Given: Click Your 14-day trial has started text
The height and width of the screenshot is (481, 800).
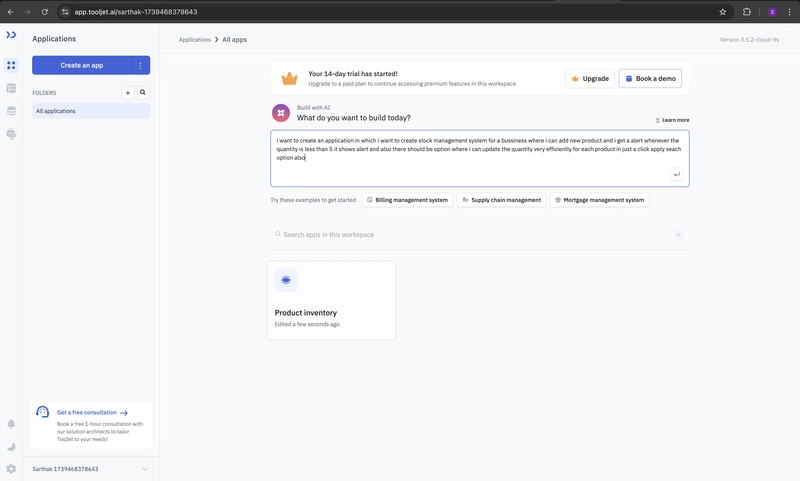Looking at the screenshot, I should 353,74.
